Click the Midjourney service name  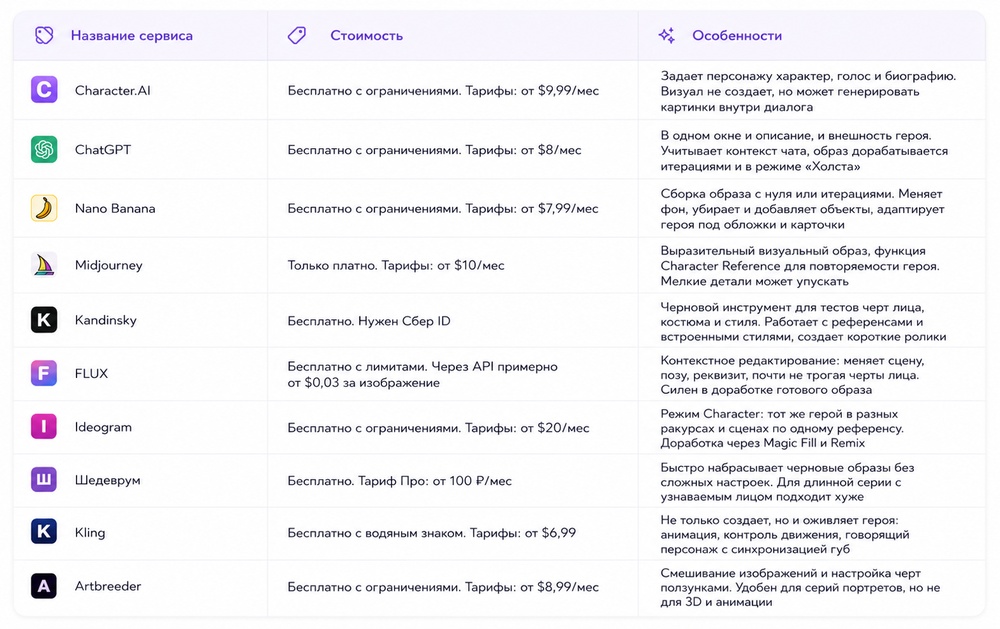pyautogui.click(x=108, y=265)
